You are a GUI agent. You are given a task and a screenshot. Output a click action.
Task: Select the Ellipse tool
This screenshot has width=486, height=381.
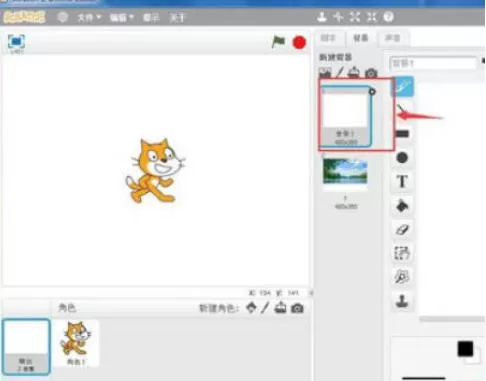coord(402,158)
